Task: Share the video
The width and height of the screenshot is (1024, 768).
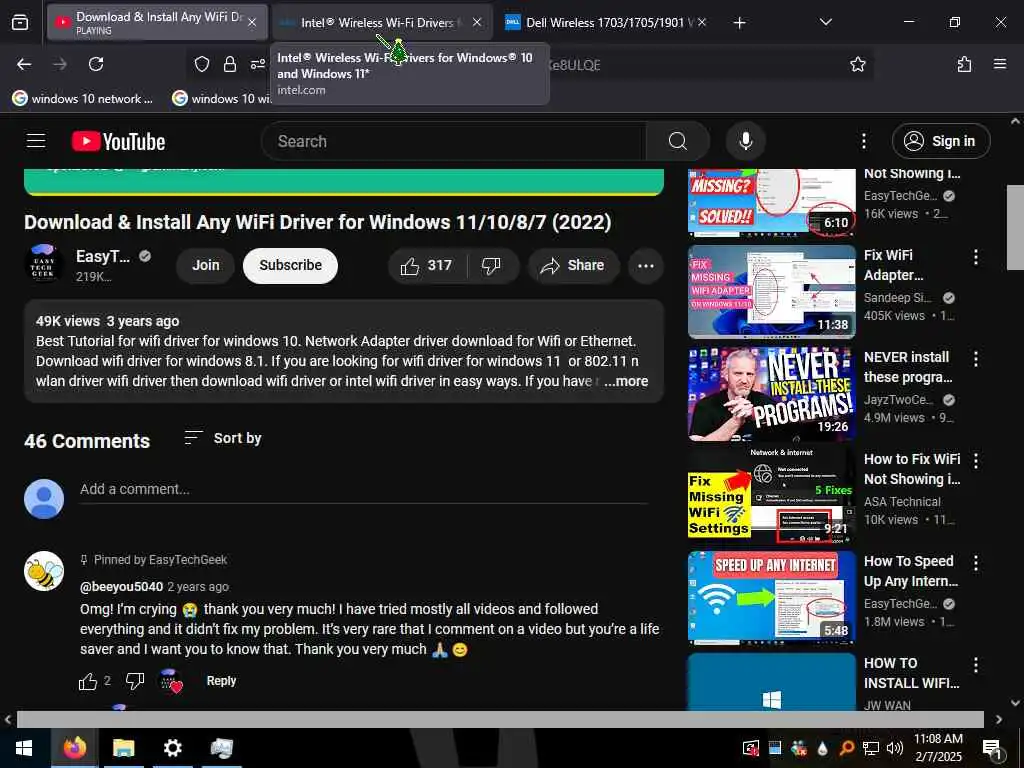Action: [573, 266]
